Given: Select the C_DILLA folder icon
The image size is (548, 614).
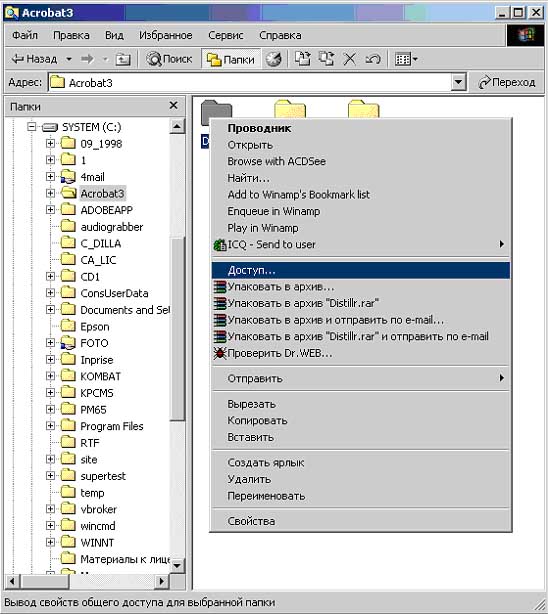Looking at the screenshot, I should (x=68, y=243).
